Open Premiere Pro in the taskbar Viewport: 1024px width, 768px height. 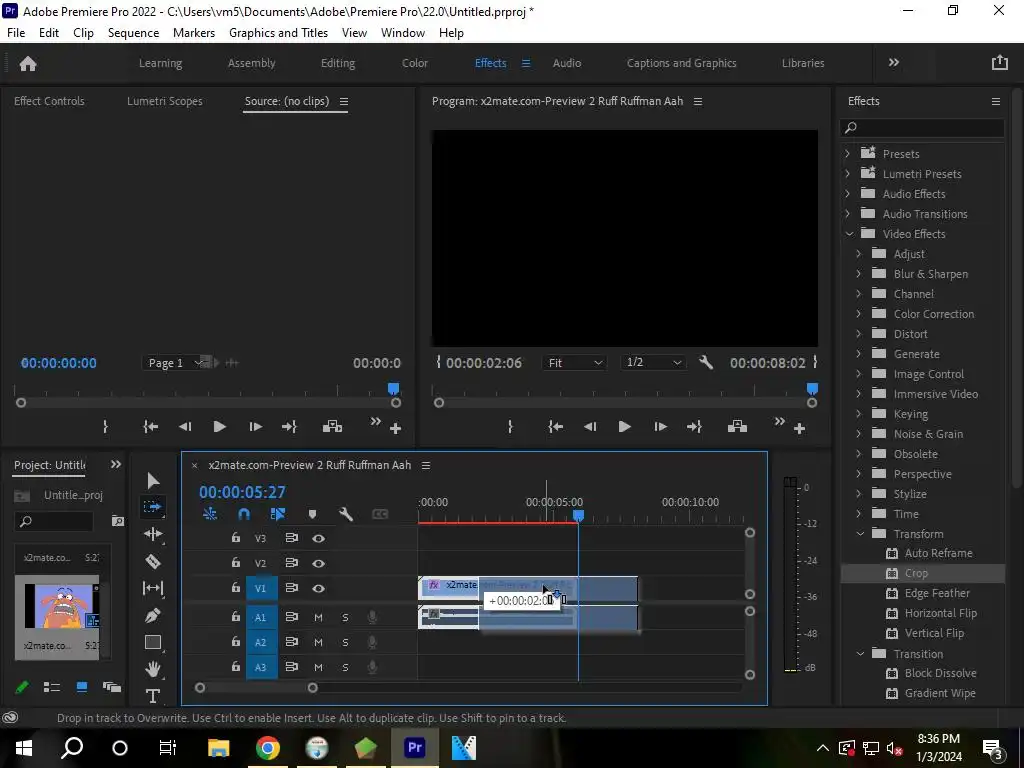[x=415, y=747]
